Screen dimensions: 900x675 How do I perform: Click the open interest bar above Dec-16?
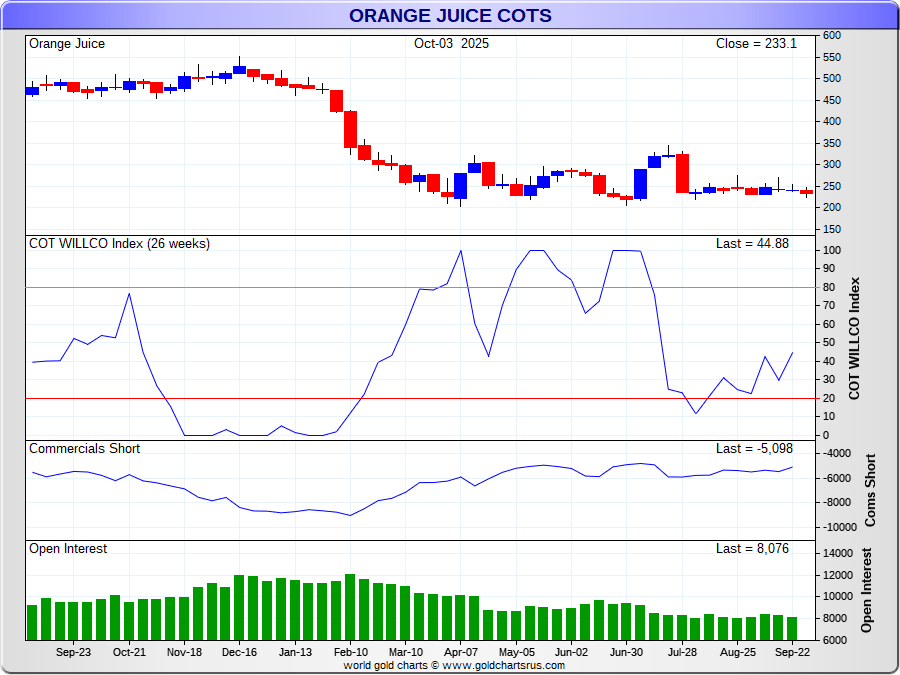tap(239, 607)
